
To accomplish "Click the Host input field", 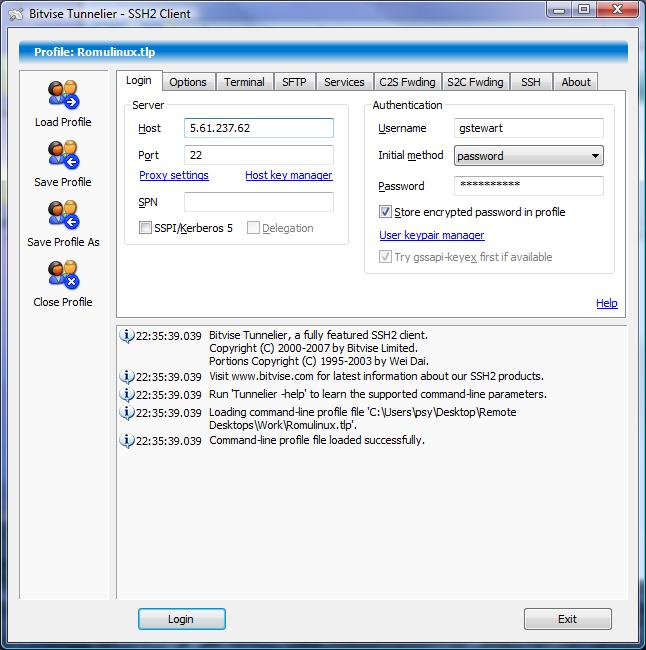I will click(259, 128).
